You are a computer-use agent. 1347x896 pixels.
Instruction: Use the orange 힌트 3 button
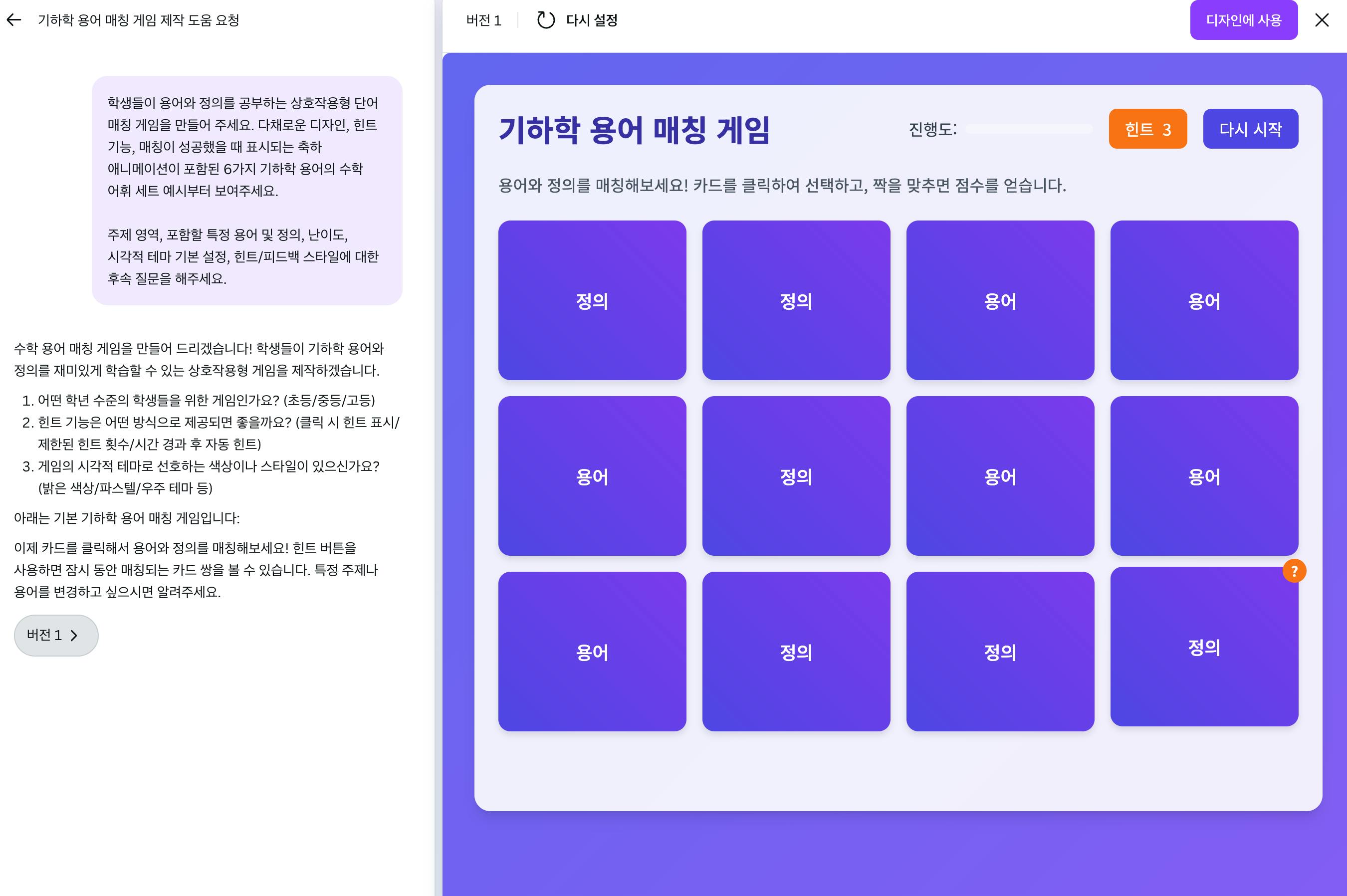(x=1147, y=129)
